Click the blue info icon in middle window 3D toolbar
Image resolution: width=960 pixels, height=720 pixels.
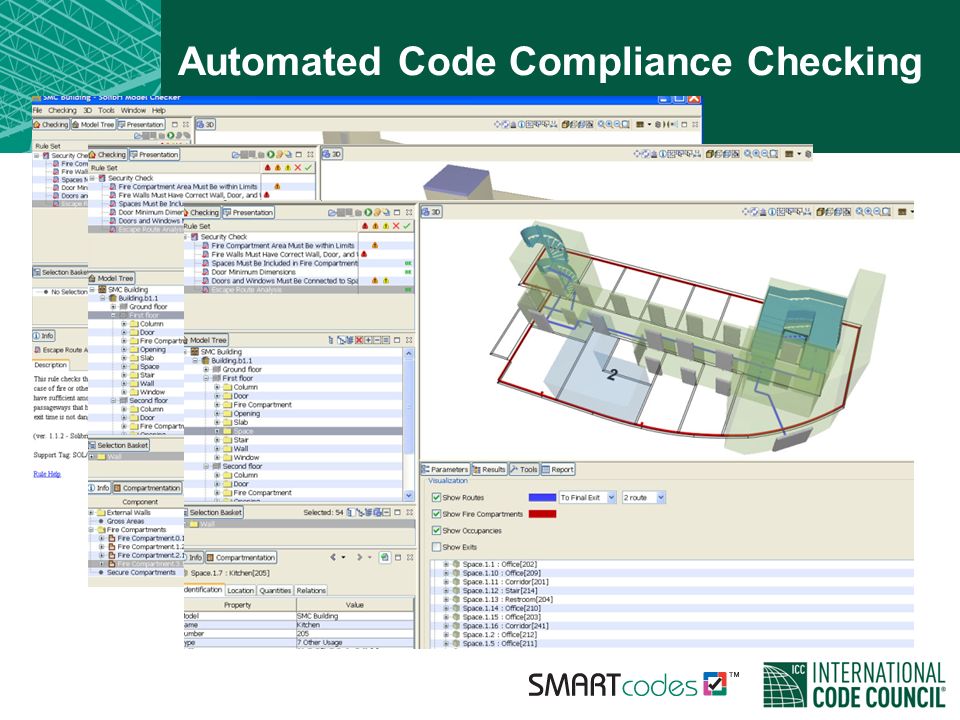pos(661,154)
